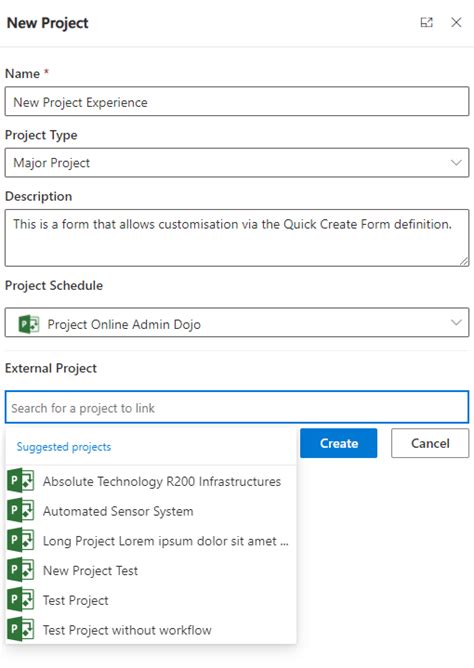Click the Project icon in Project Schedule field
The image size is (474, 668).
click(x=29, y=324)
